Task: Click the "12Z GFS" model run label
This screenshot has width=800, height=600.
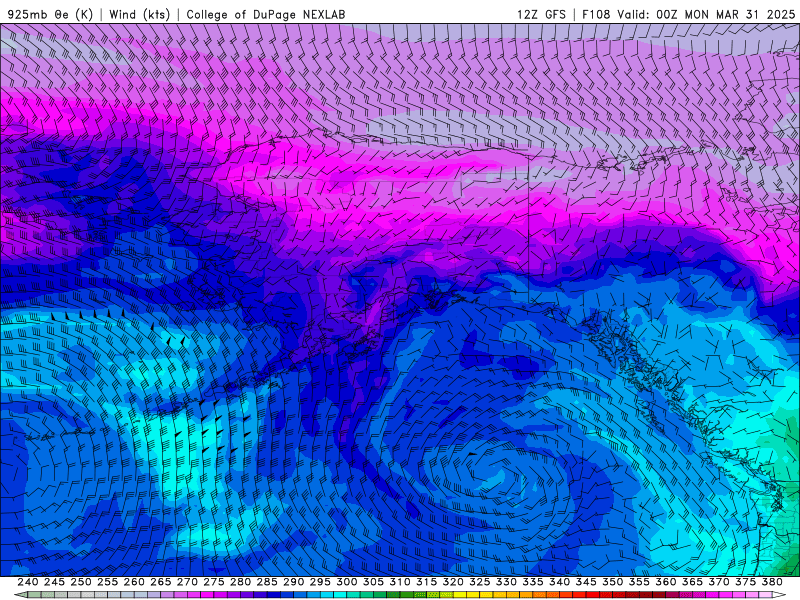Action: click(x=541, y=14)
